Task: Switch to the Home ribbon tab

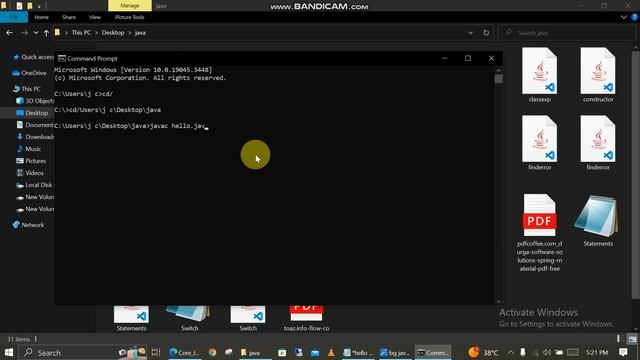Action: click(41, 17)
